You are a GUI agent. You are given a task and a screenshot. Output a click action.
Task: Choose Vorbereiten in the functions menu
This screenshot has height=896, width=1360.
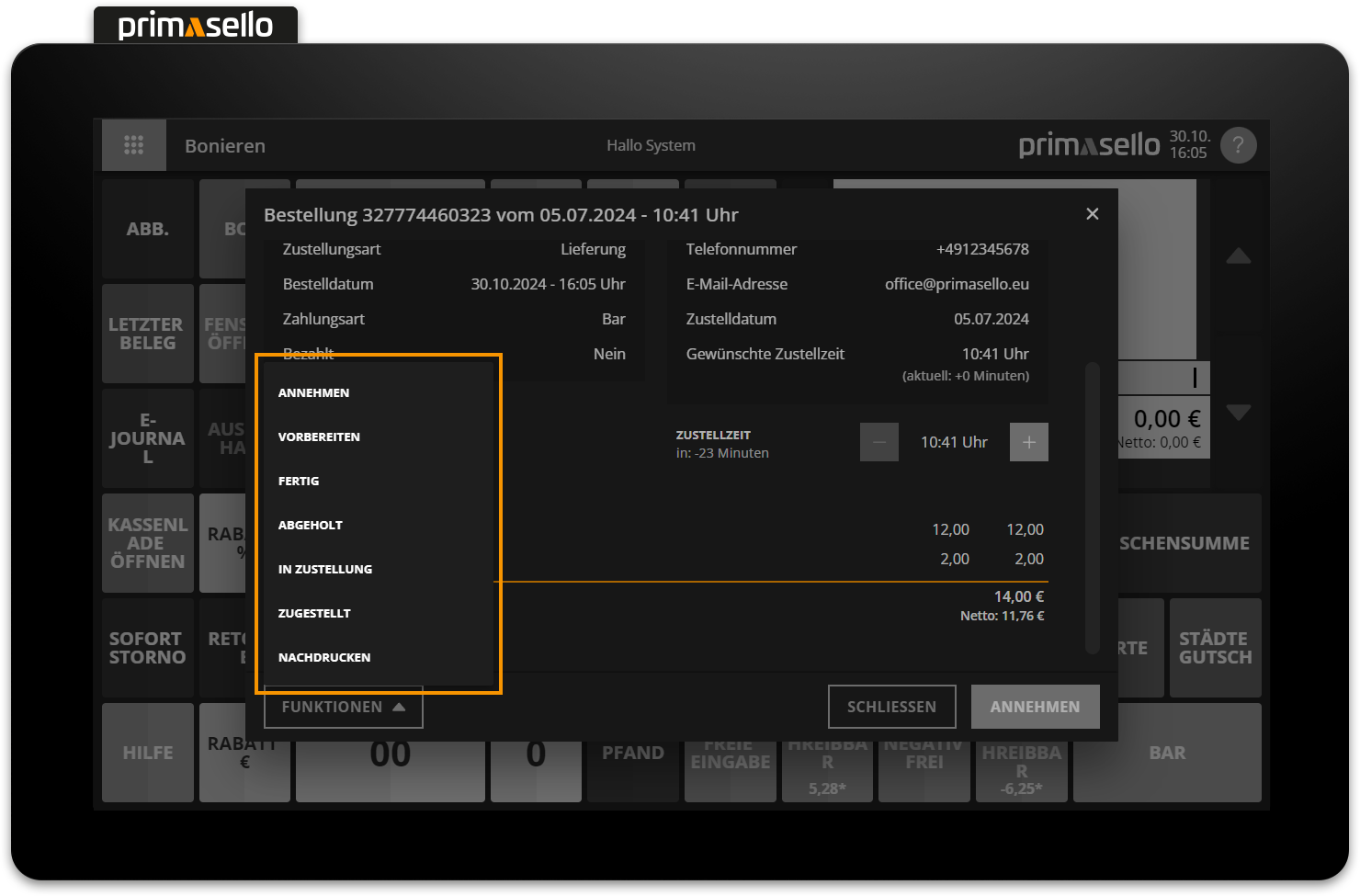[x=319, y=437]
